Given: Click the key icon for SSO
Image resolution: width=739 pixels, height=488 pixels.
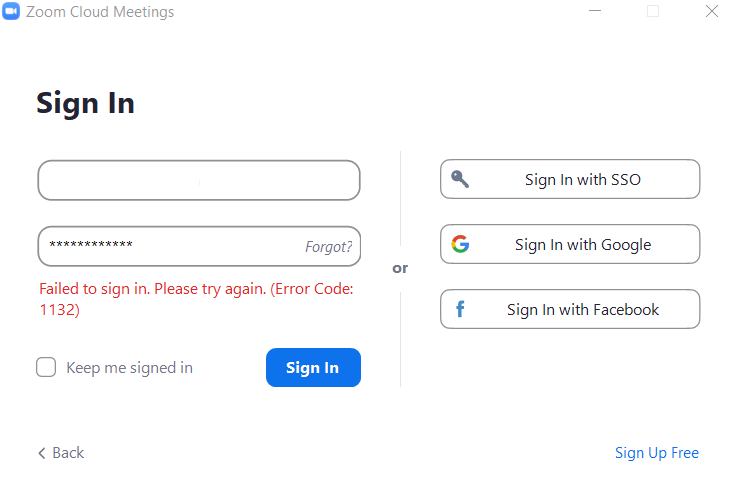Looking at the screenshot, I should (460, 180).
